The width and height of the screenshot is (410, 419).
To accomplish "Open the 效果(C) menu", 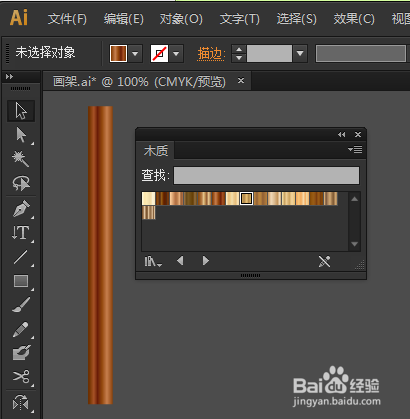I will (x=354, y=19).
